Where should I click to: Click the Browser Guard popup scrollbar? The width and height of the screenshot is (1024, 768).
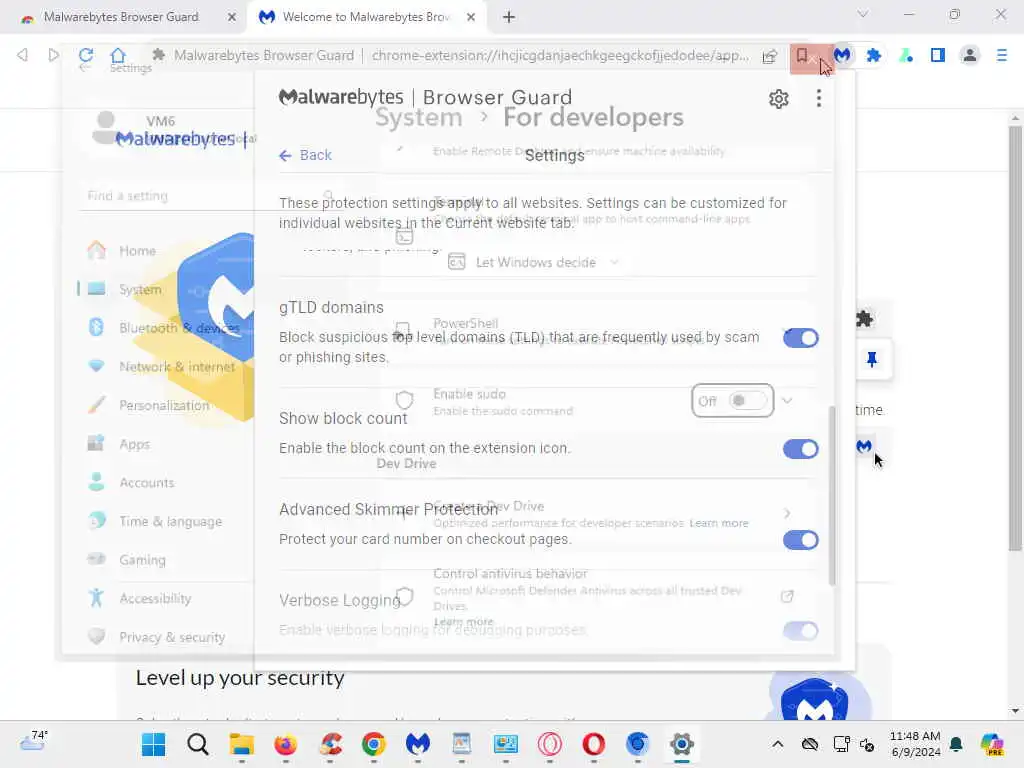(832, 495)
